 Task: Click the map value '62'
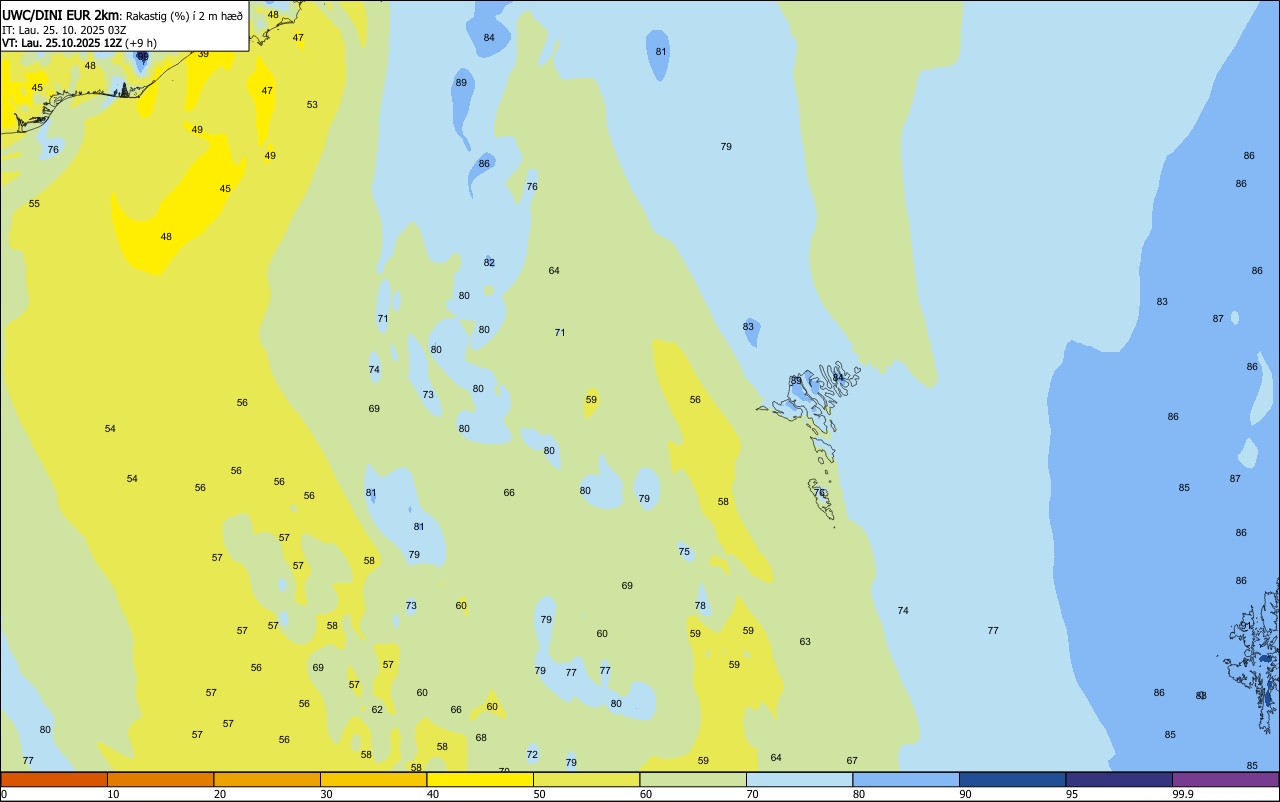(x=377, y=710)
